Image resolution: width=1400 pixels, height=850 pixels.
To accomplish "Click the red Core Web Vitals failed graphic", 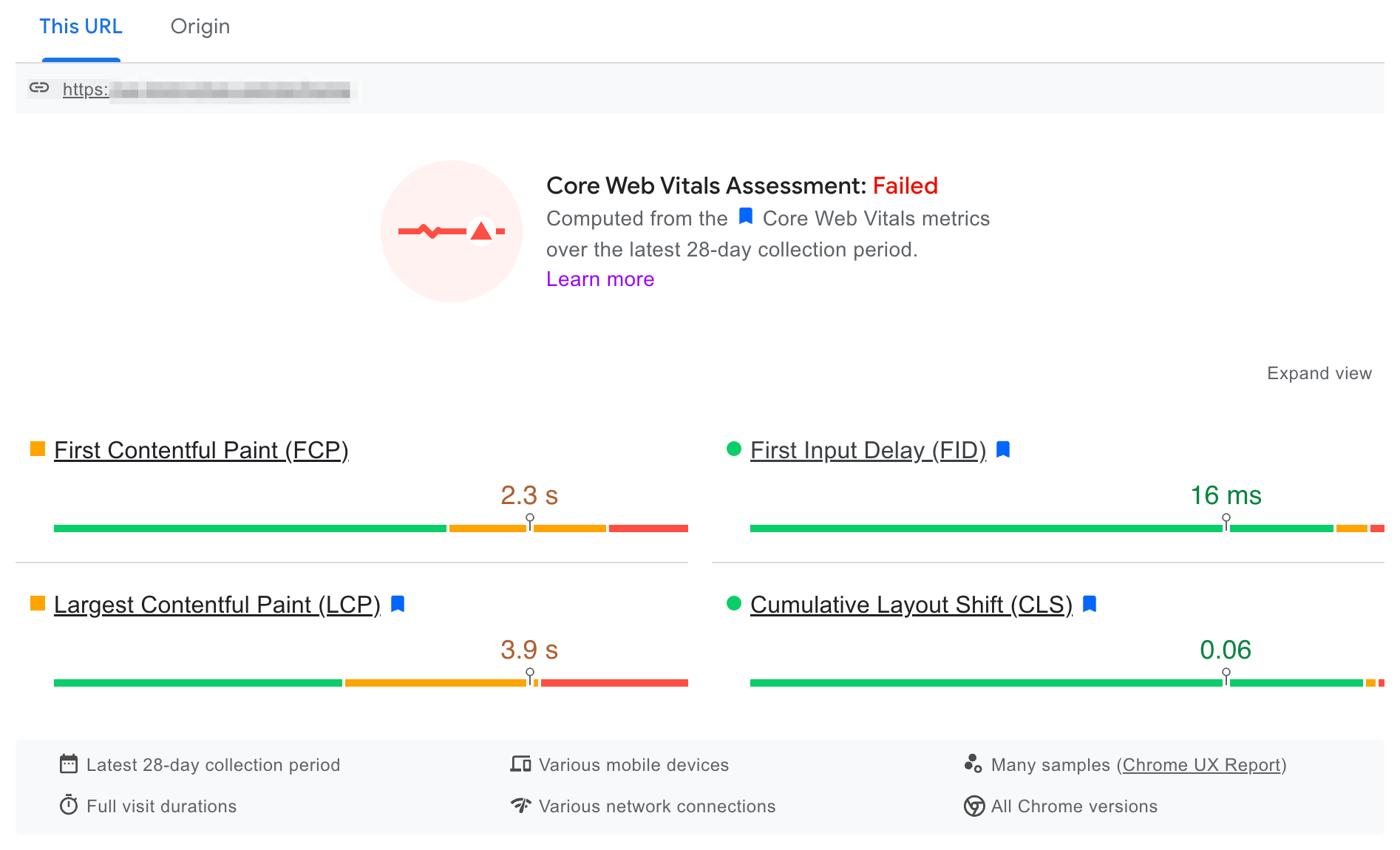I will tap(452, 231).
